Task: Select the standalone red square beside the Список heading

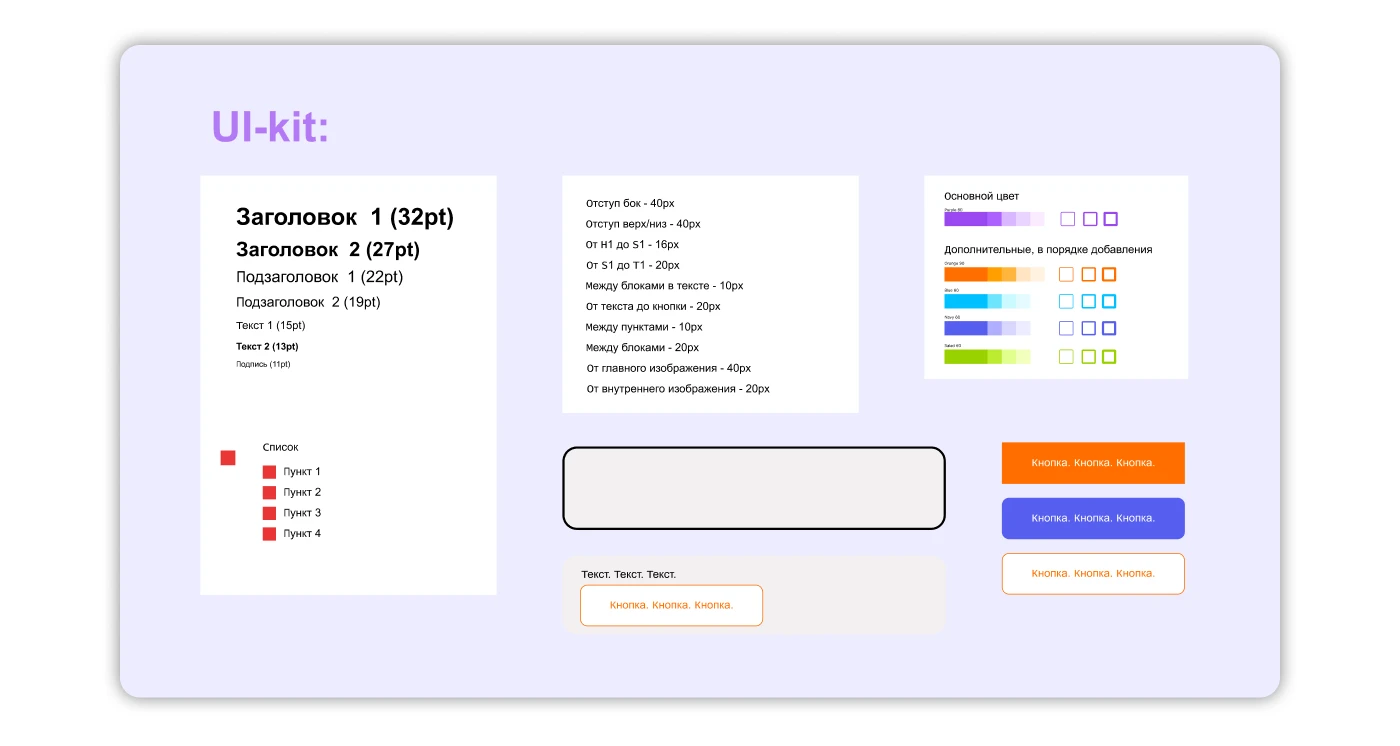Action: point(228,458)
